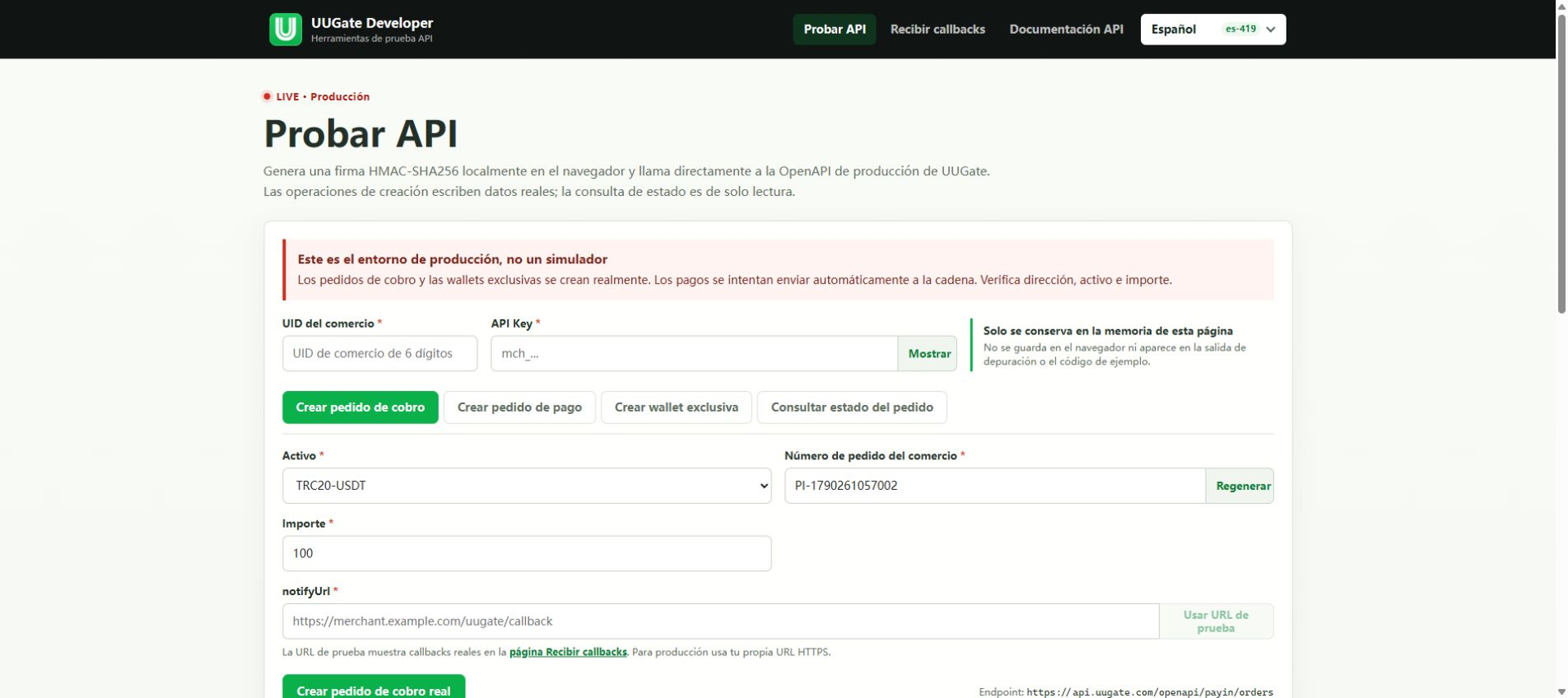Screen dimensions: 1568x698
Task: Select the Crear pedido de cobro tab
Action: (x=360, y=407)
